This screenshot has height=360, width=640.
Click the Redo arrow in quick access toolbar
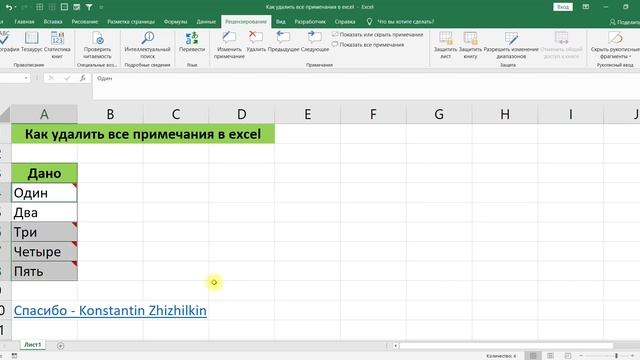tap(24, 7)
